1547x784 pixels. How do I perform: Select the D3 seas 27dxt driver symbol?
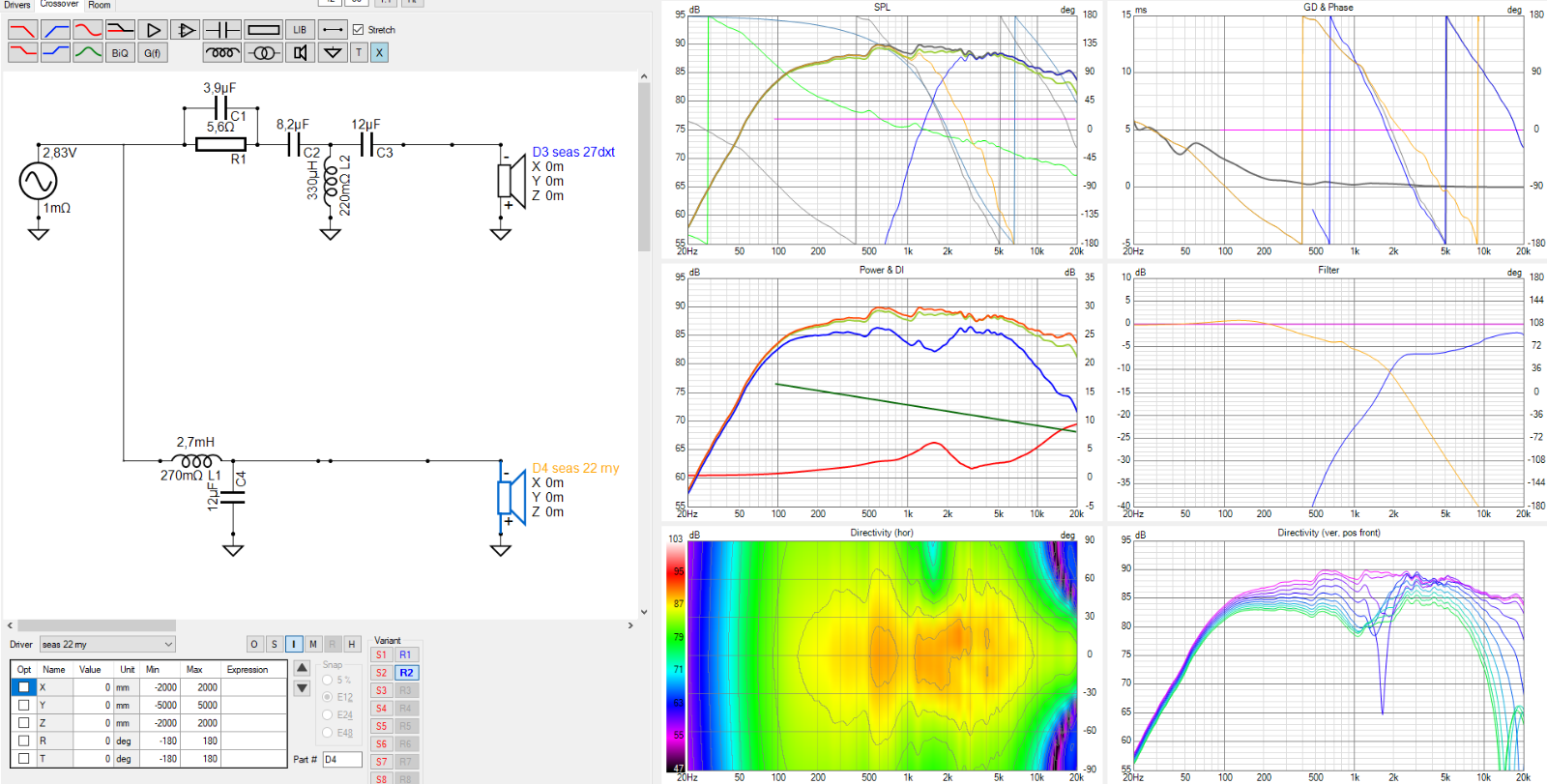511,179
